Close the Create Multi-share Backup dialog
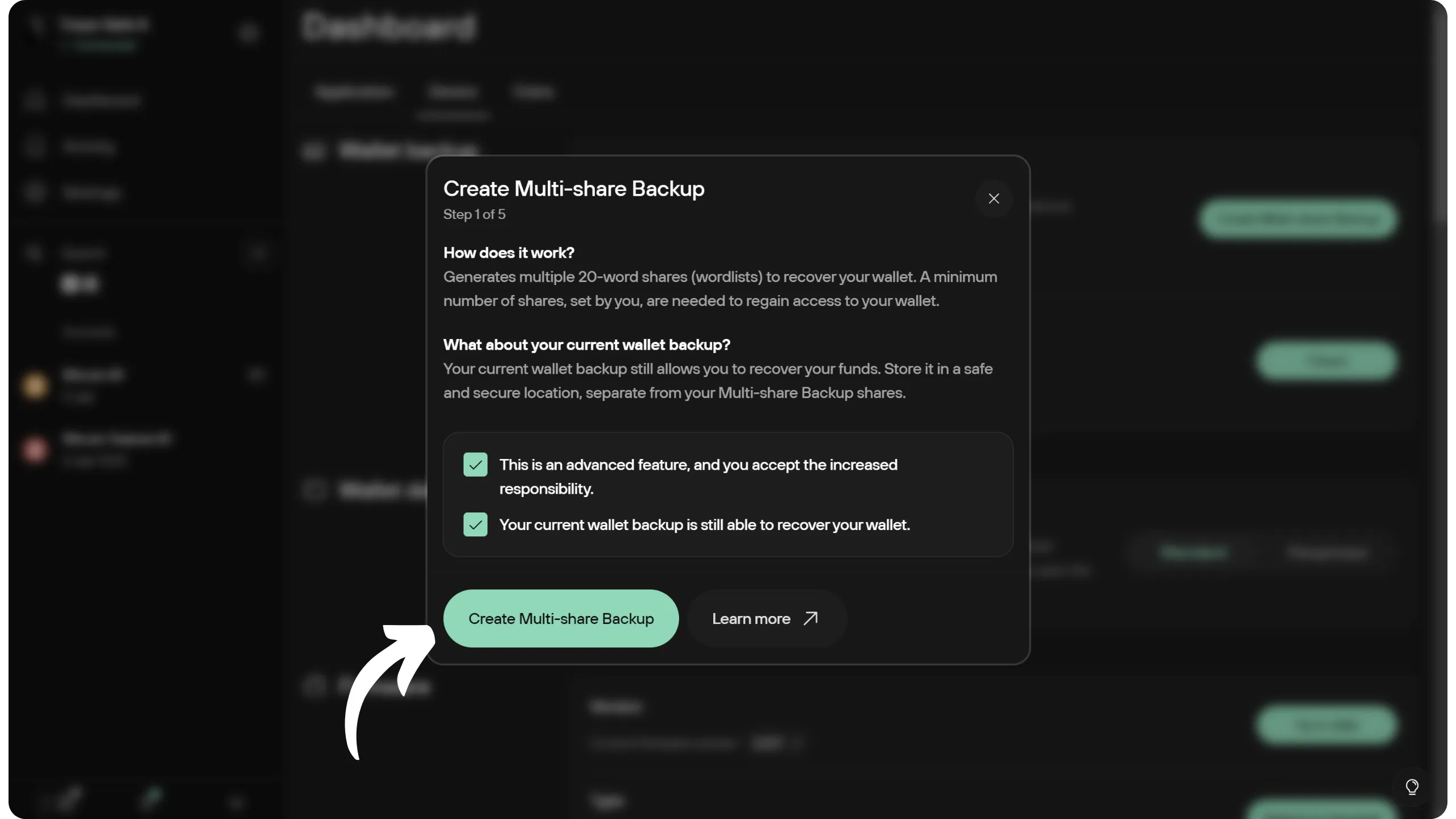Viewport: 1456px width, 819px height. coord(994,198)
